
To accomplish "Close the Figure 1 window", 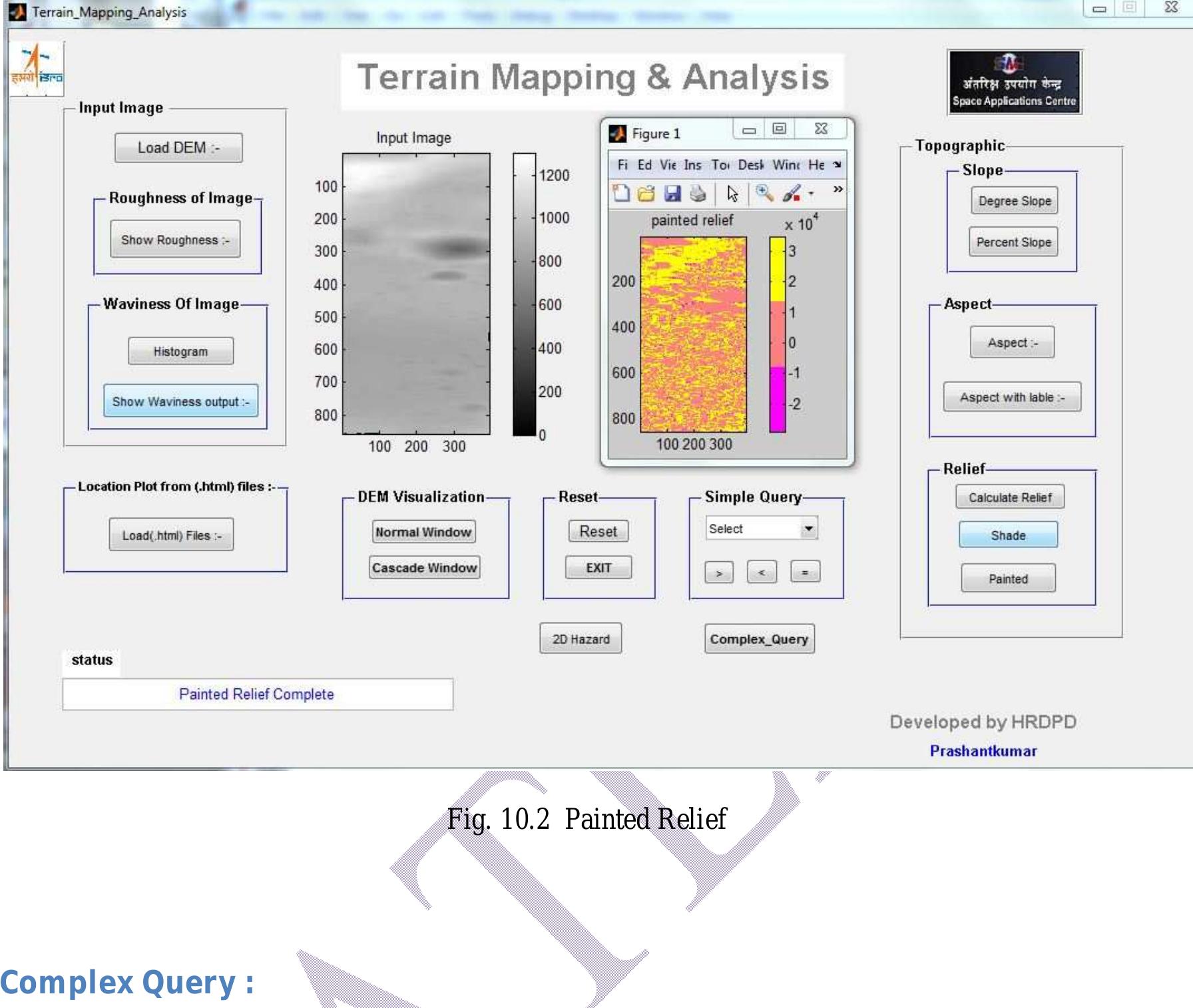I will 820,129.
